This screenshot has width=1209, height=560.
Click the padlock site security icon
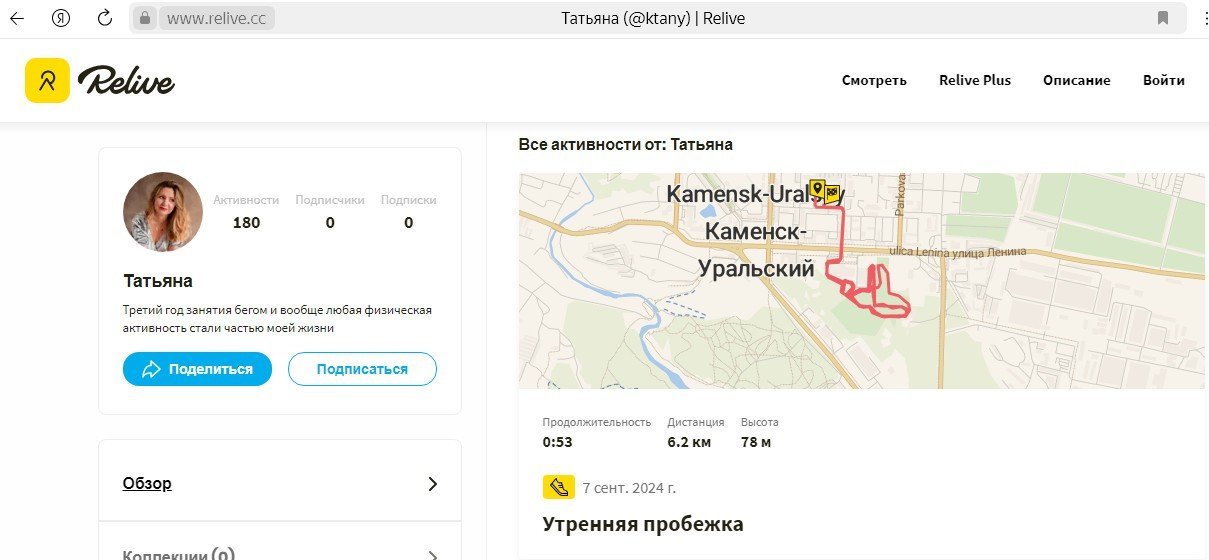(145, 18)
